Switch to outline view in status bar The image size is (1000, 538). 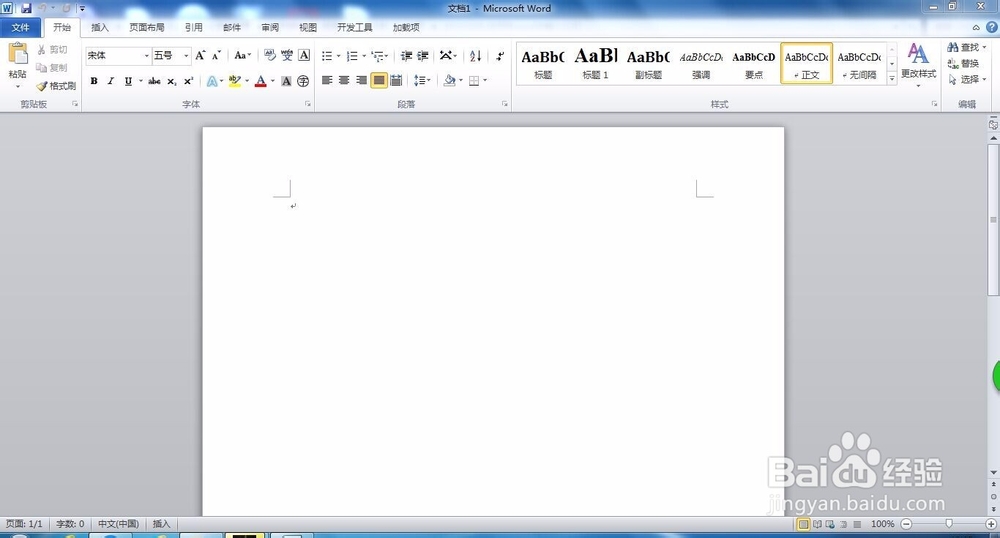[x=844, y=524]
